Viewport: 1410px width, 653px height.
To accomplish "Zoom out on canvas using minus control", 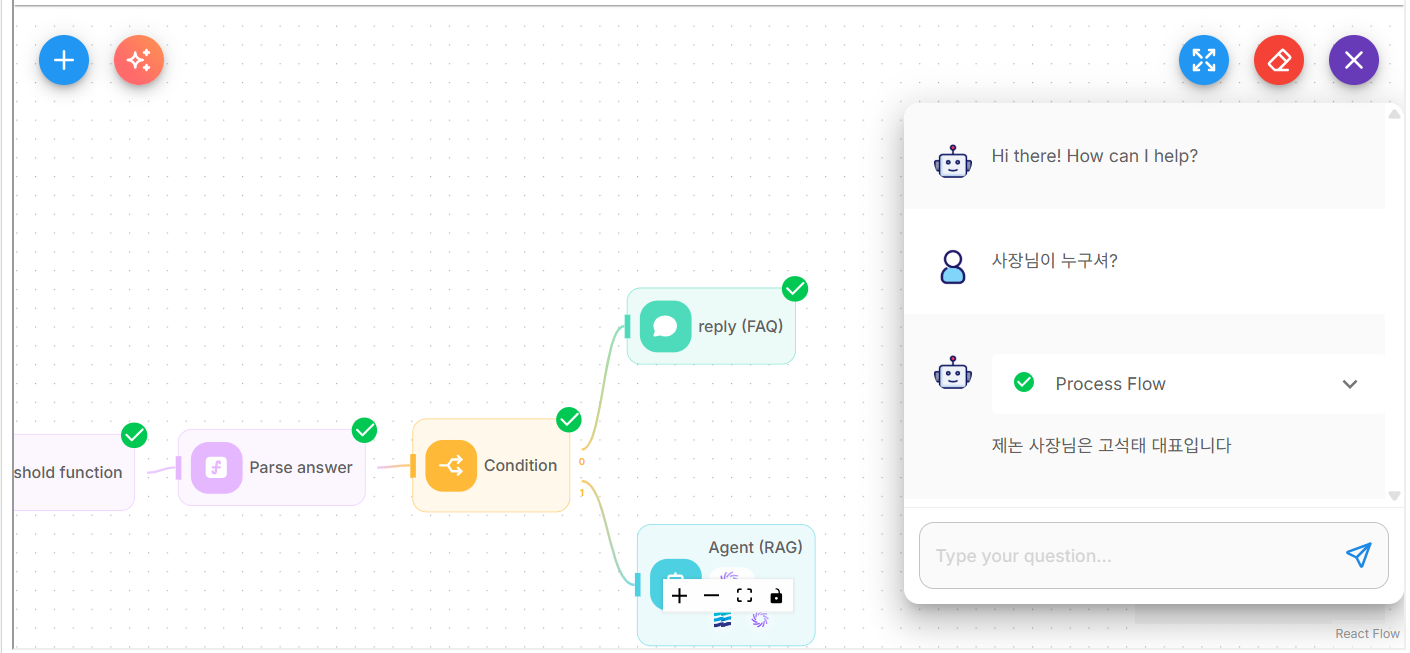I will tap(712, 596).
